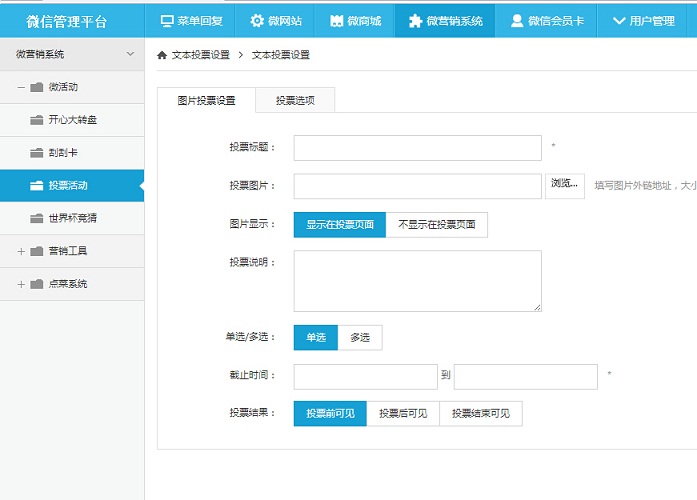Open the 微信会员卡 top menu
Screen dimensions: 697x500
coord(546,21)
